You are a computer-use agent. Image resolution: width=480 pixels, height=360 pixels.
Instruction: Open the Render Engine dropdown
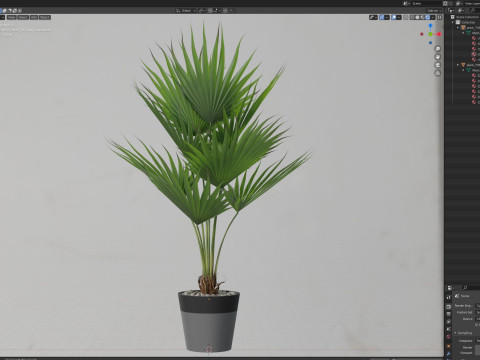tap(478, 306)
